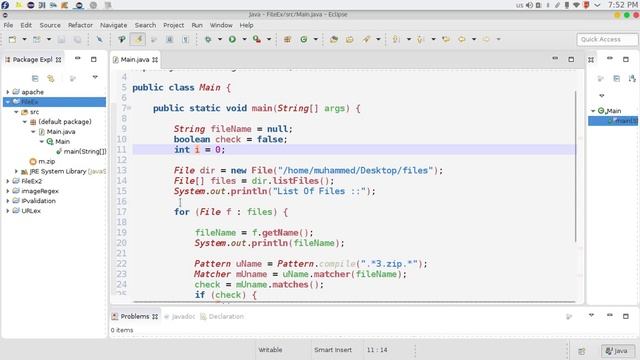Expand the JRE System Library node

(x=16, y=171)
